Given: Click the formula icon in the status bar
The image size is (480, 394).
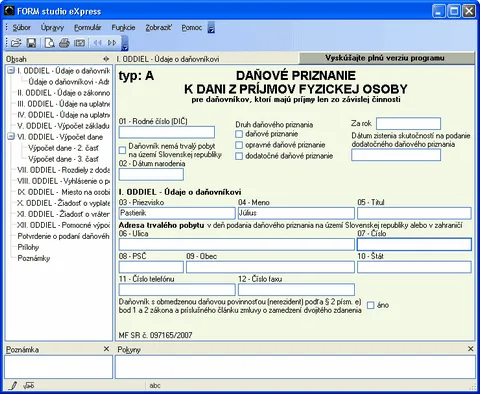Looking at the screenshot, I should point(29,386).
